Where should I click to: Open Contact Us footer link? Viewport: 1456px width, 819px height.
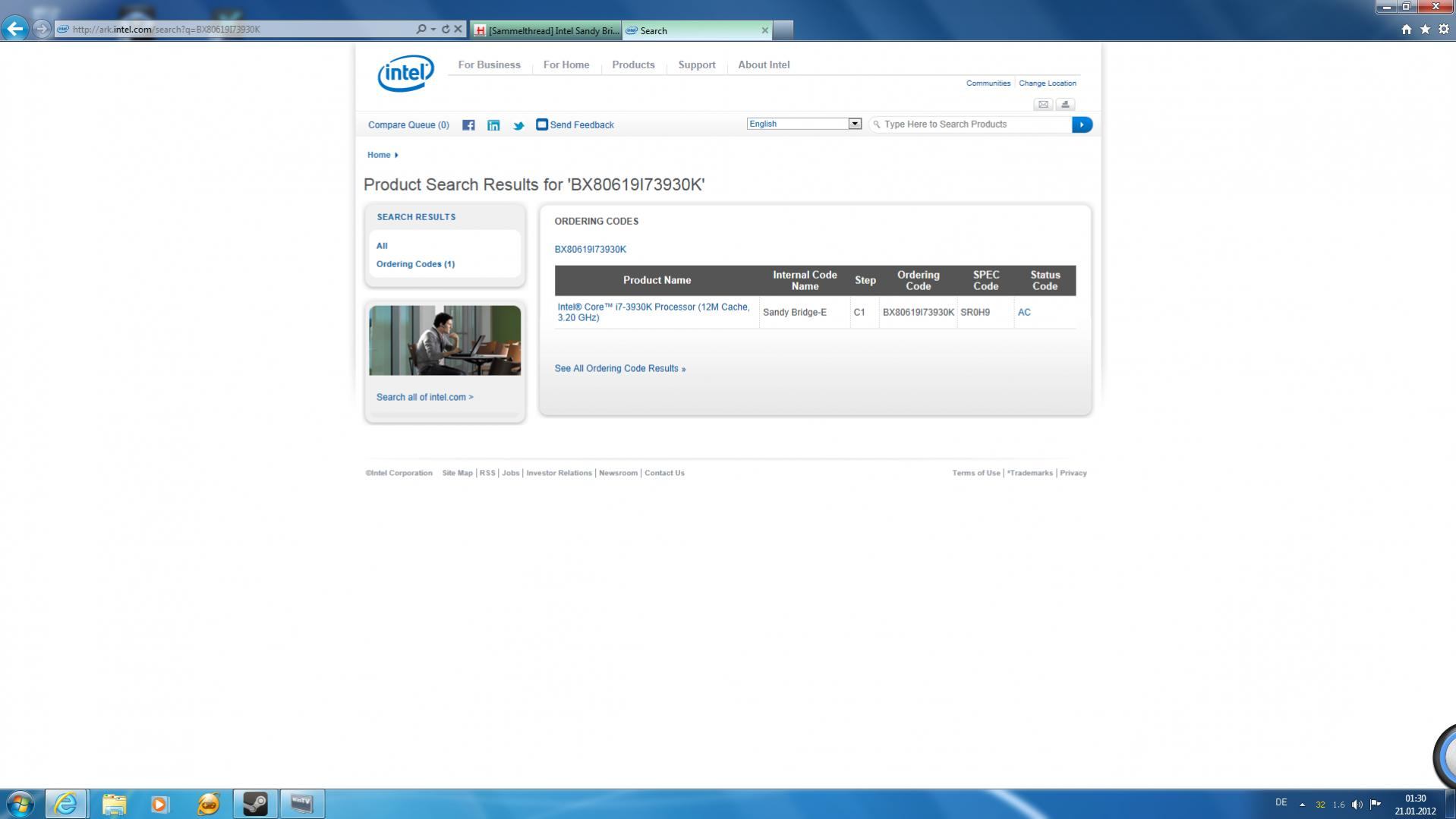click(x=664, y=473)
